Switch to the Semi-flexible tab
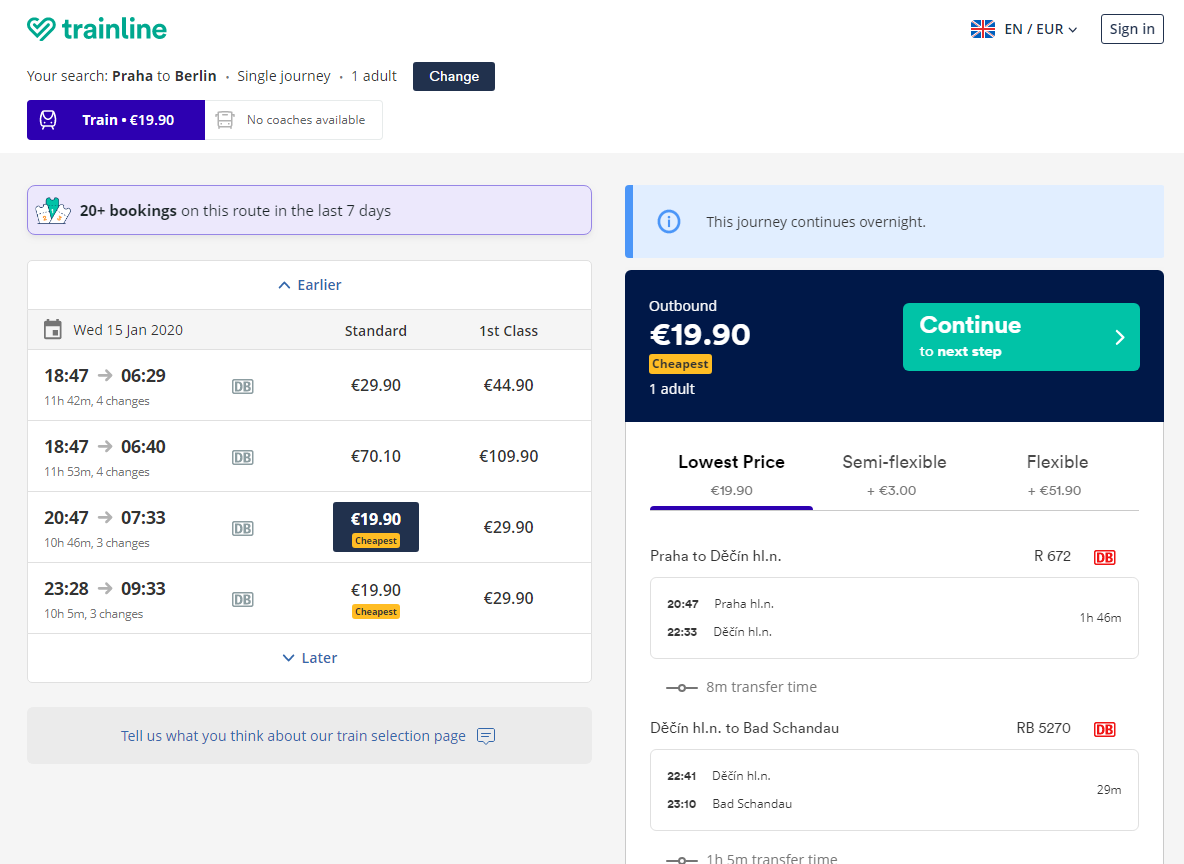1184x864 pixels. (894, 474)
